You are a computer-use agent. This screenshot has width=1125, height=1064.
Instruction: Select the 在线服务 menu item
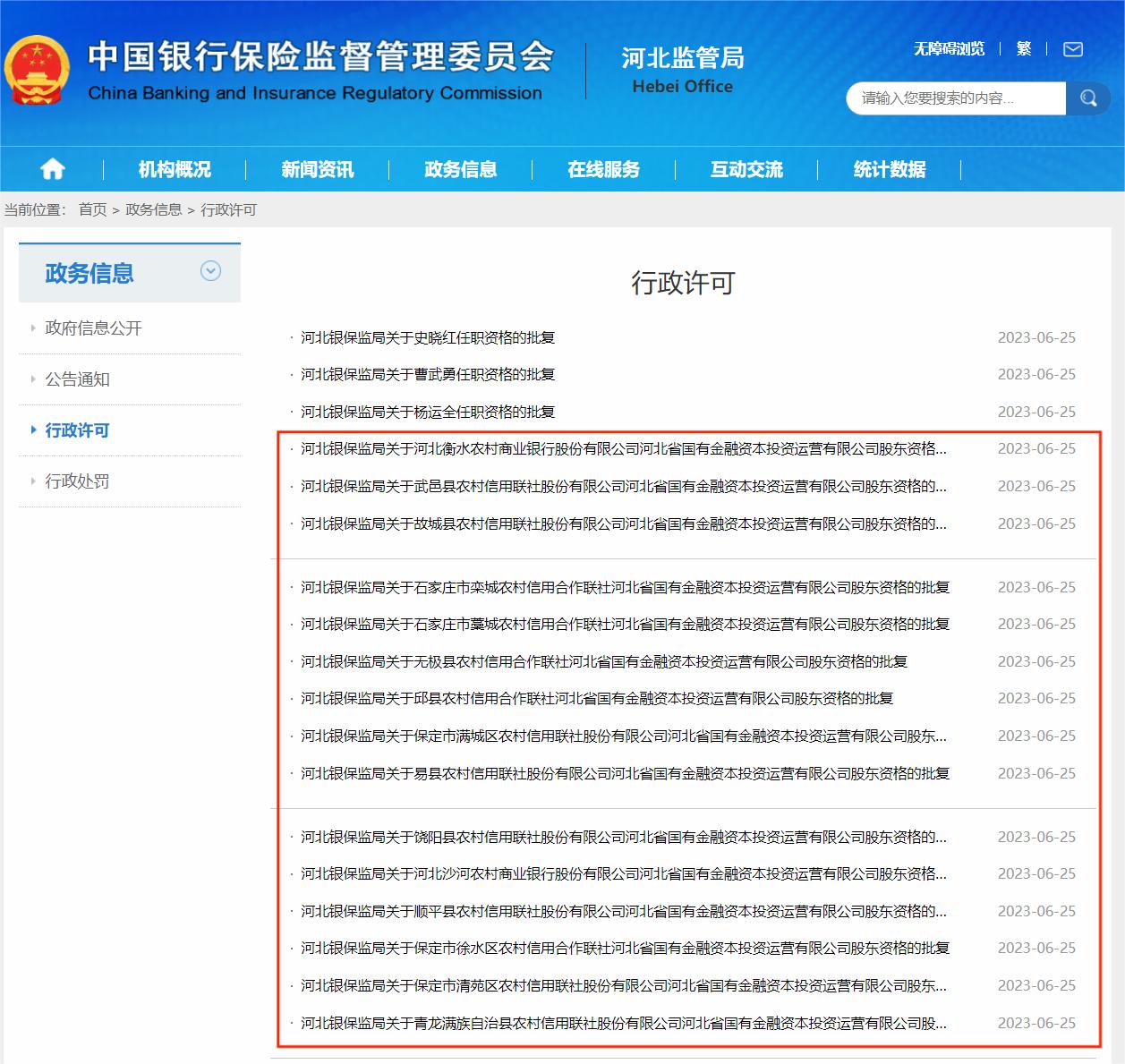pos(602,169)
